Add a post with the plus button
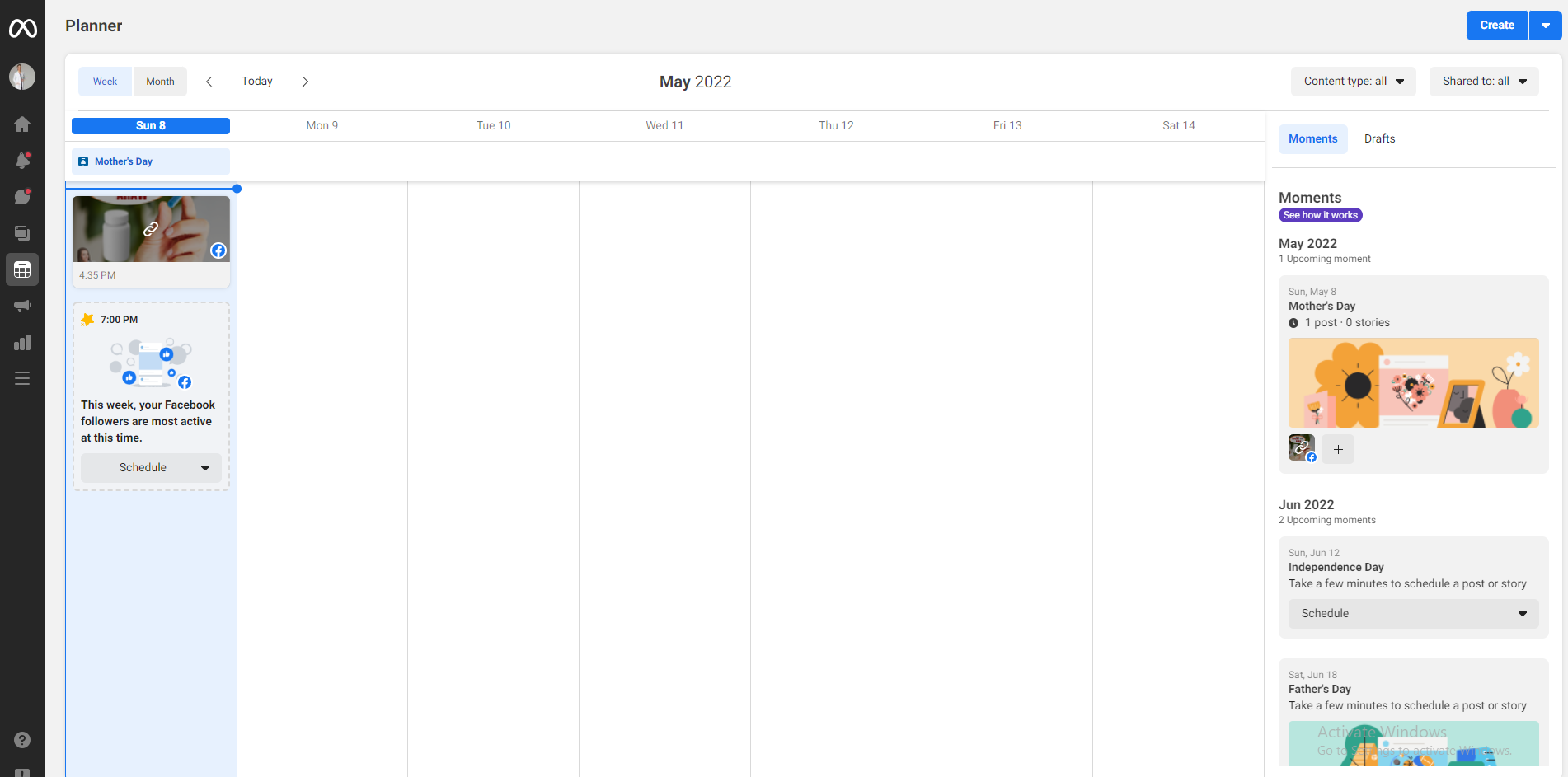Image resolution: width=1568 pixels, height=777 pixels. (x=1338, y=449)
